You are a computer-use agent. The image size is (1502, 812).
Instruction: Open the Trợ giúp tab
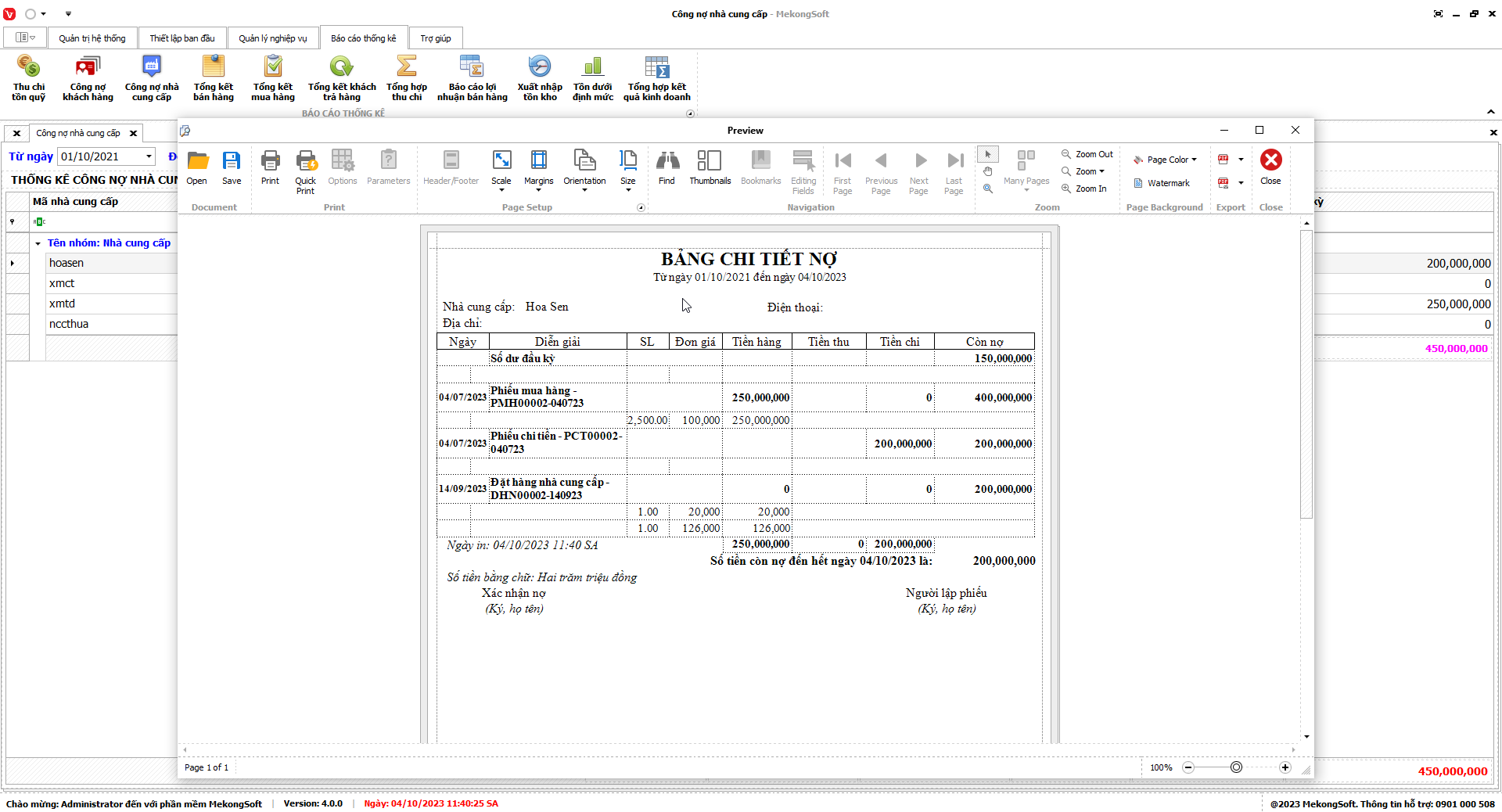click(436, 38)
